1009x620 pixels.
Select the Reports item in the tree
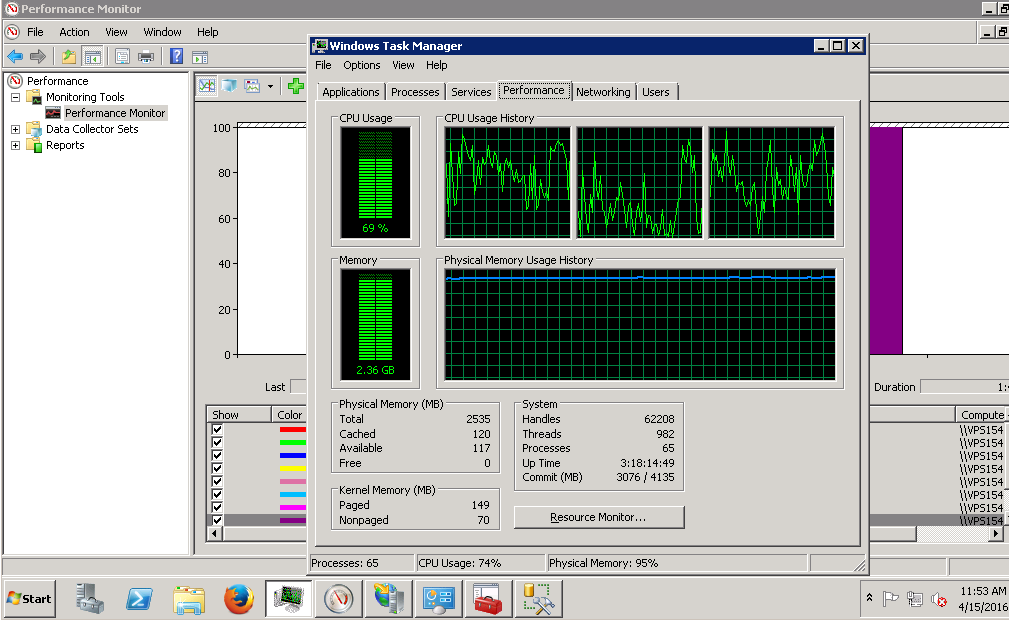click(x=65, y=146)
